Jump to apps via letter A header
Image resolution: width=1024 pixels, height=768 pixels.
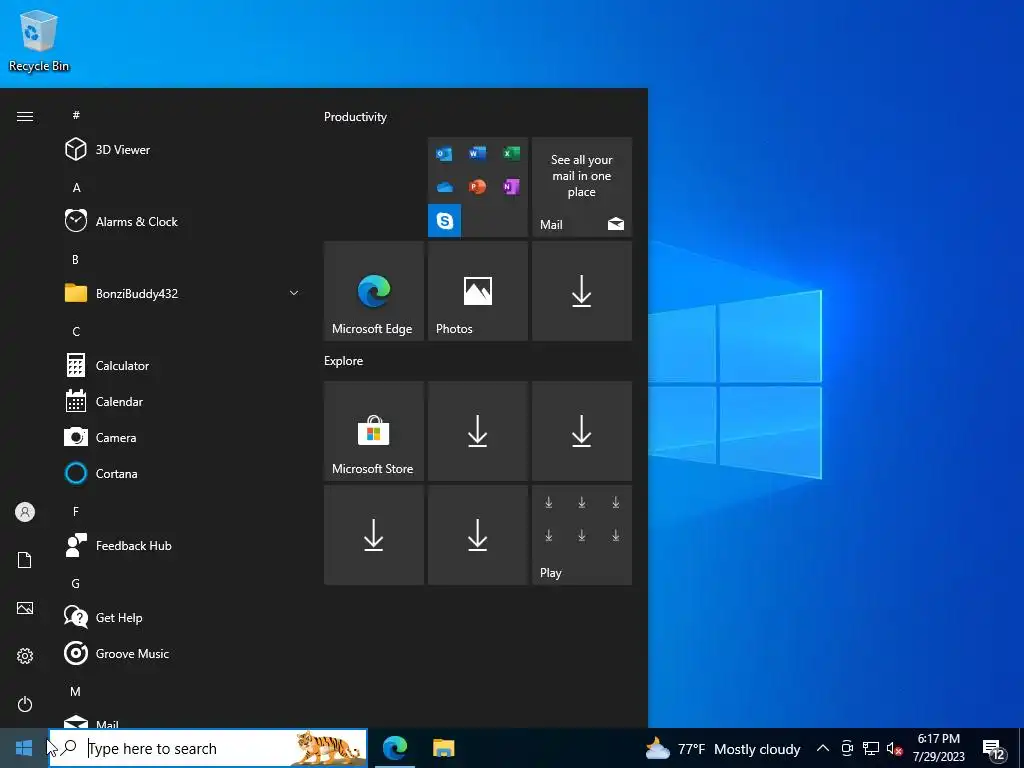click(x=76, y=188)
